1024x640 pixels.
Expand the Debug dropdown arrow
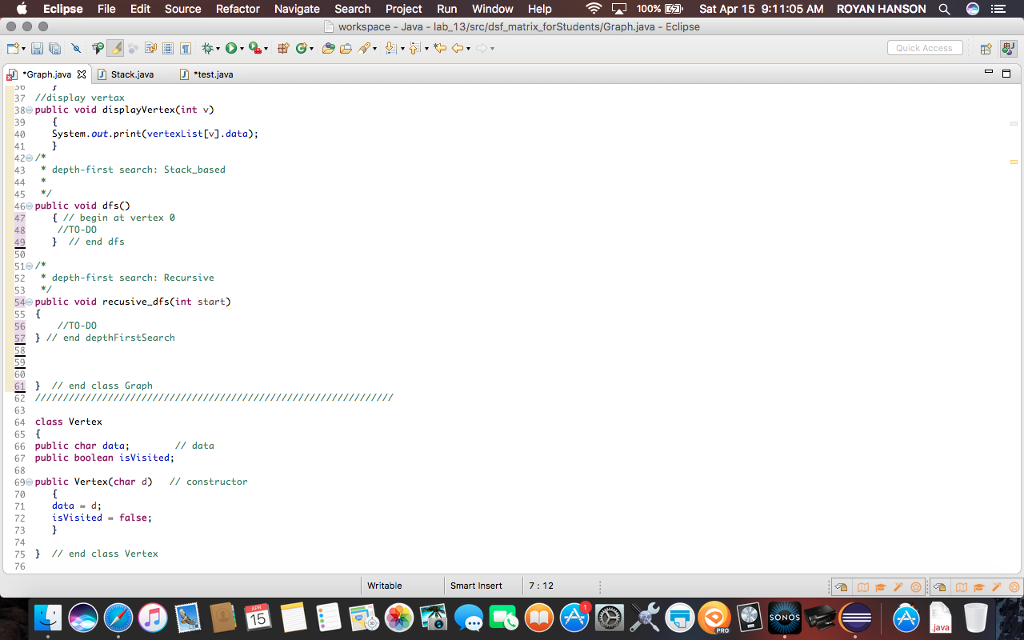[218, 47]
